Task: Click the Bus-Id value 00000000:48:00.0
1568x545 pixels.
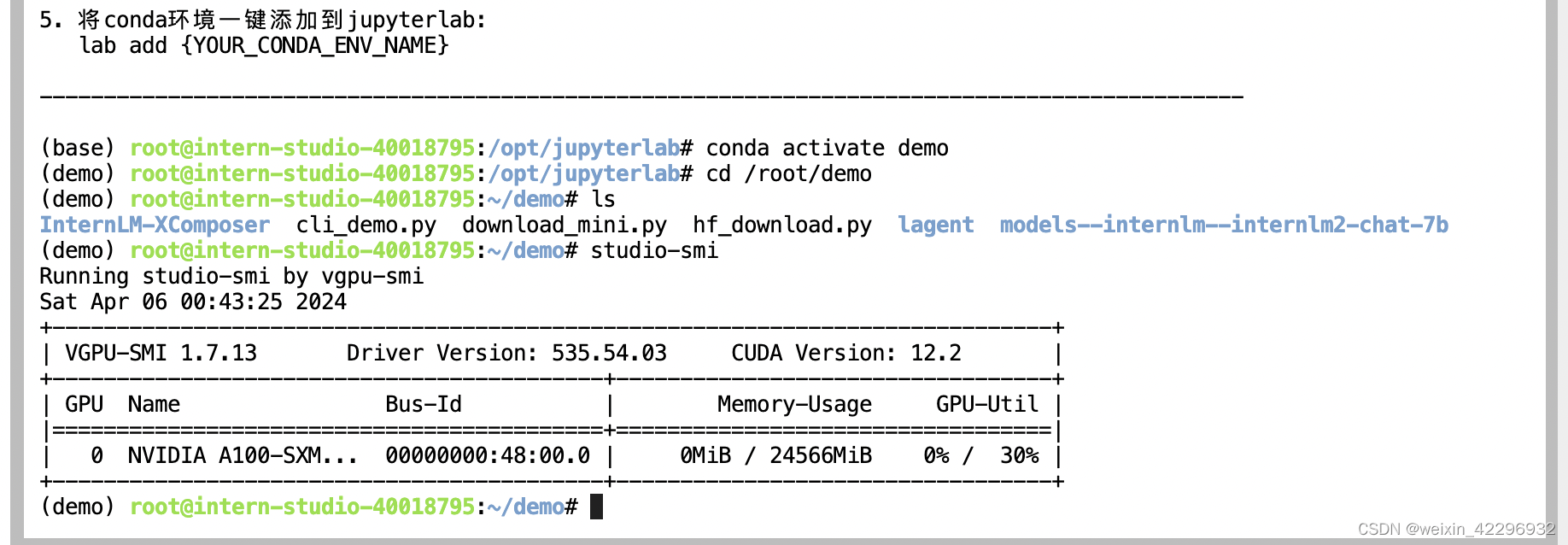Action: coord(488,455)
